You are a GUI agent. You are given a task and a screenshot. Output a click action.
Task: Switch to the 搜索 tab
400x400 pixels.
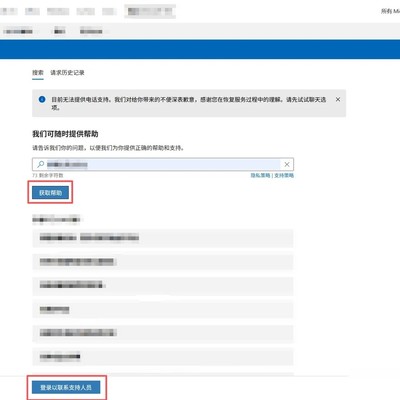click(38, 73)
